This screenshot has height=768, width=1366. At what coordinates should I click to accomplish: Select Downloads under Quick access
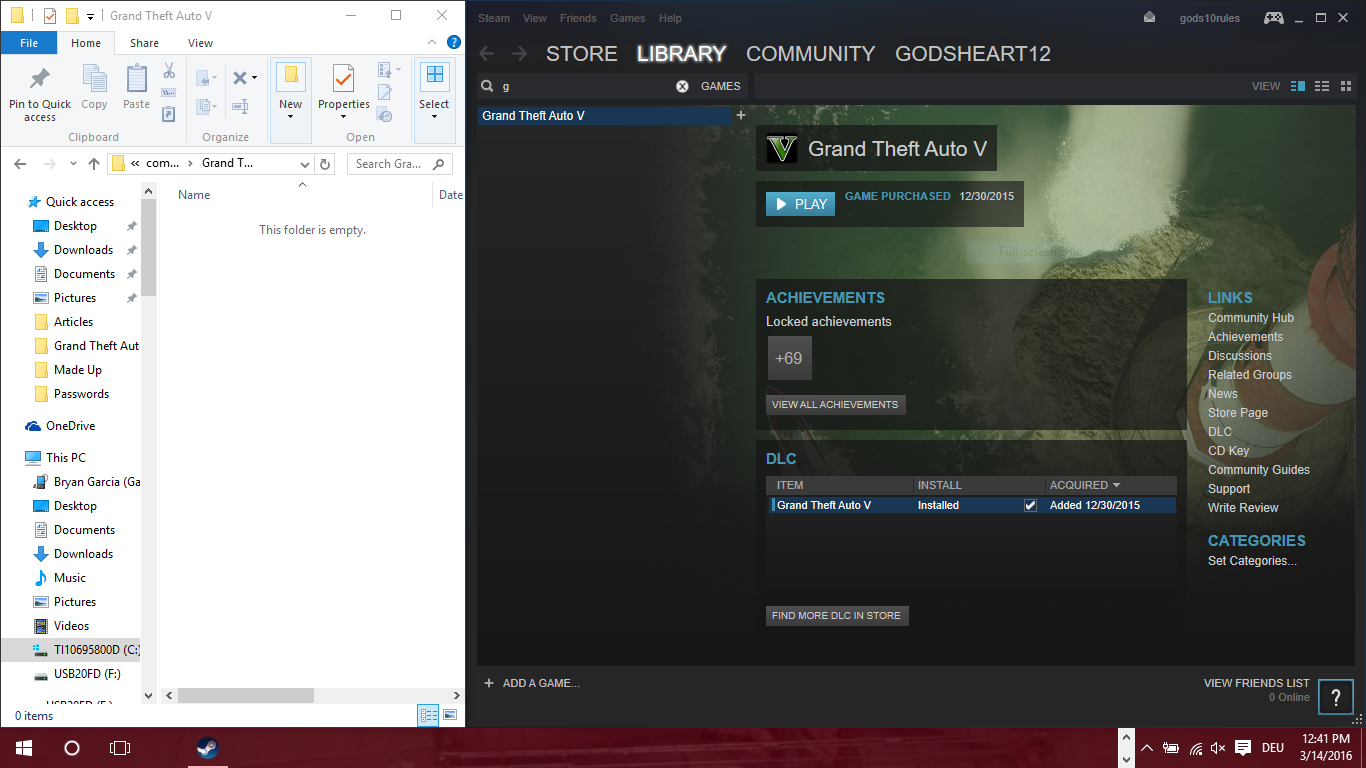pyautogui.click(x=83, y=250)
